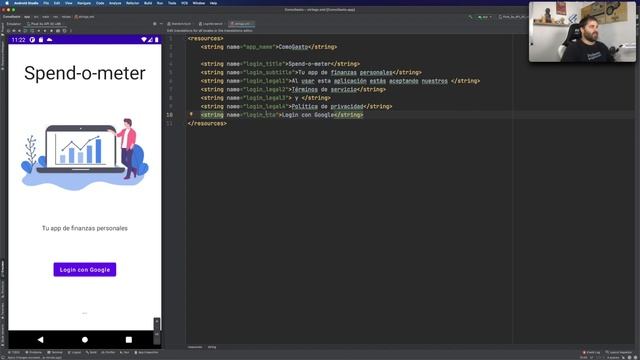Open the Apple menu
The image size is (640, 360).
[7, 3]
